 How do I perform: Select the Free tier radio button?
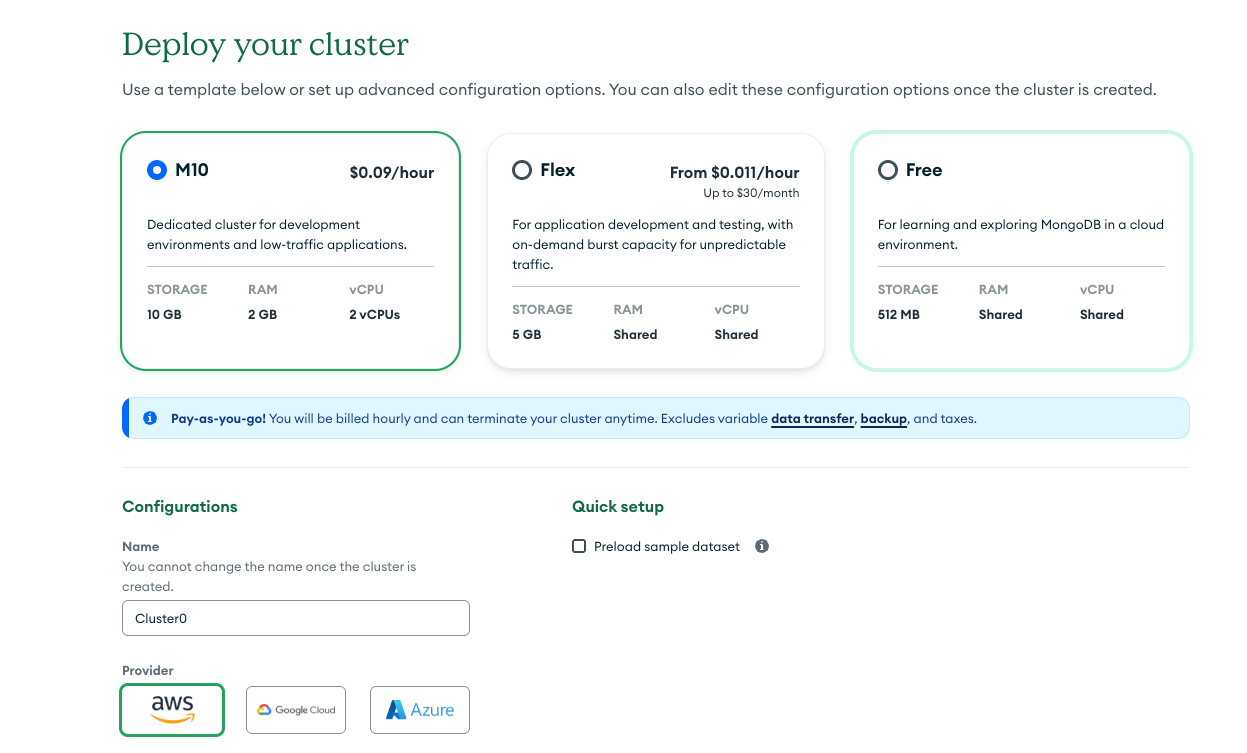pos(888,170)
